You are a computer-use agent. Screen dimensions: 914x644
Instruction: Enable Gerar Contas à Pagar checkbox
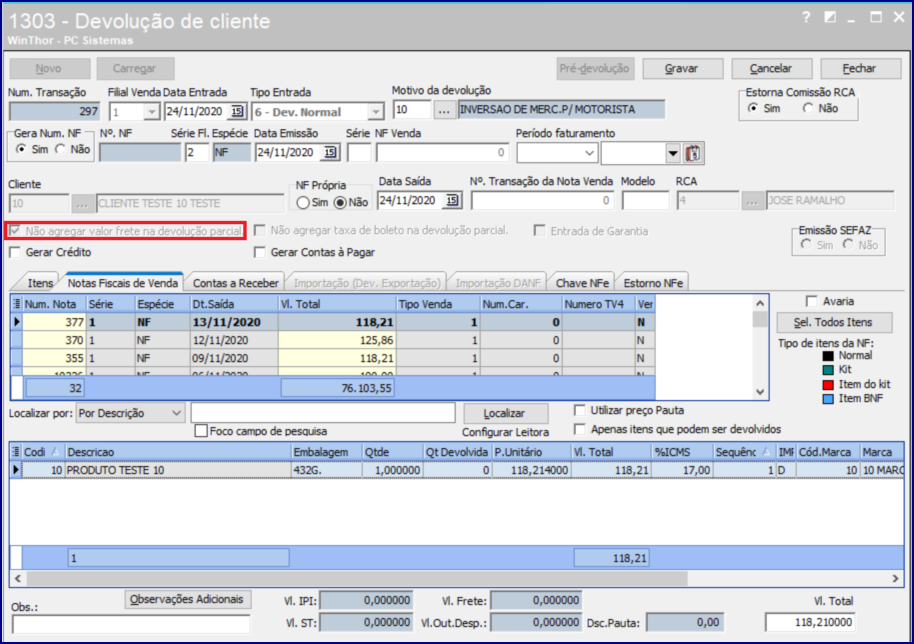tap(260, 252)
